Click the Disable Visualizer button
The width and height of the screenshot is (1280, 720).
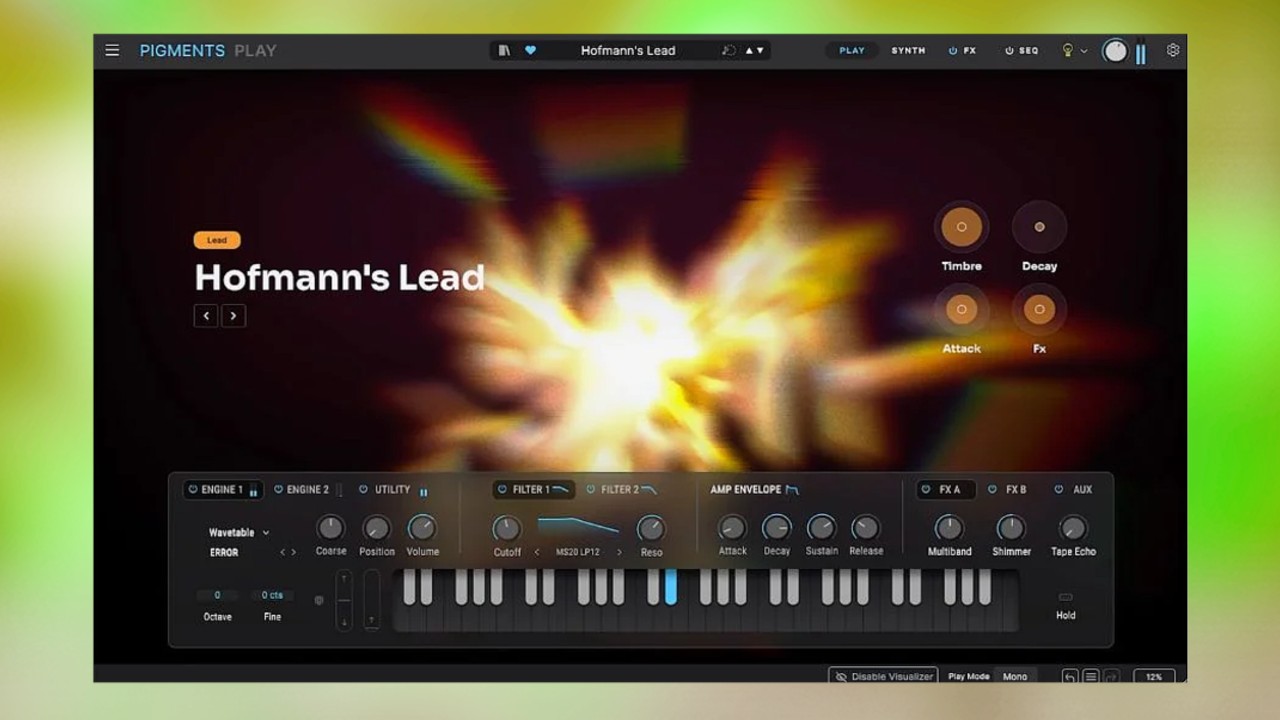point(883,677)
